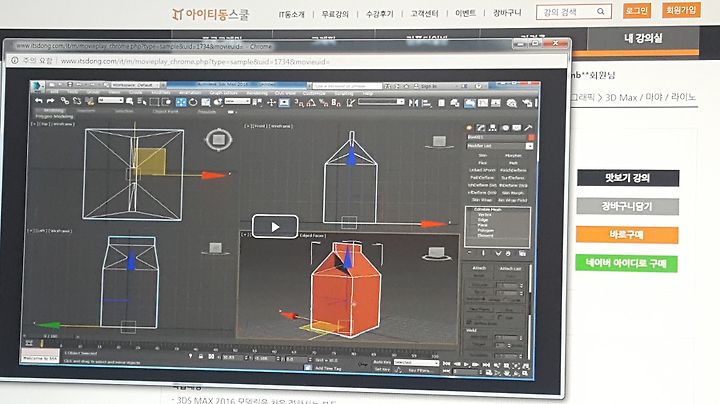Toggle Spinner Snap in the toolbar
This screenshot has width=720, height=404.
click(x=336, y=103)
